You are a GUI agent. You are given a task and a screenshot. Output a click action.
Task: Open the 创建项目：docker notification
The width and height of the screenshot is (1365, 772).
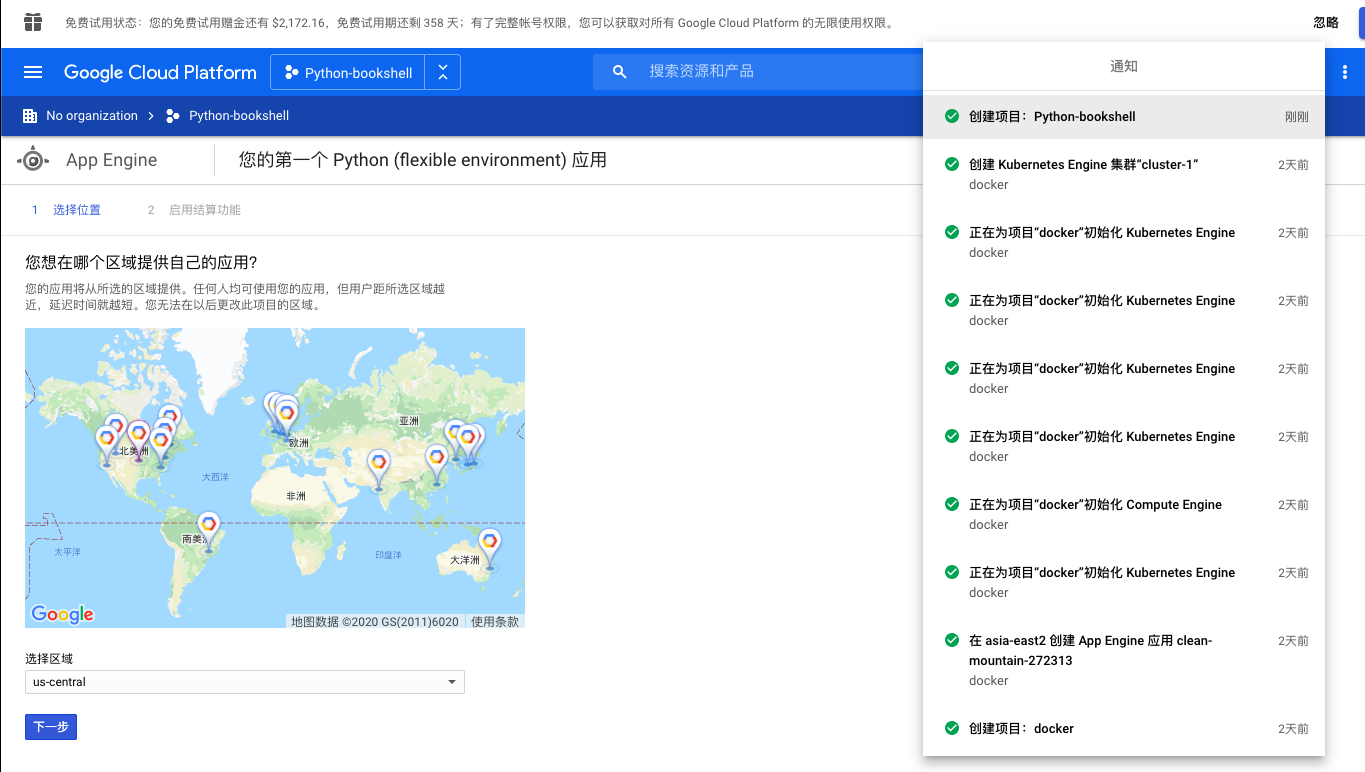click(1124, 728)
